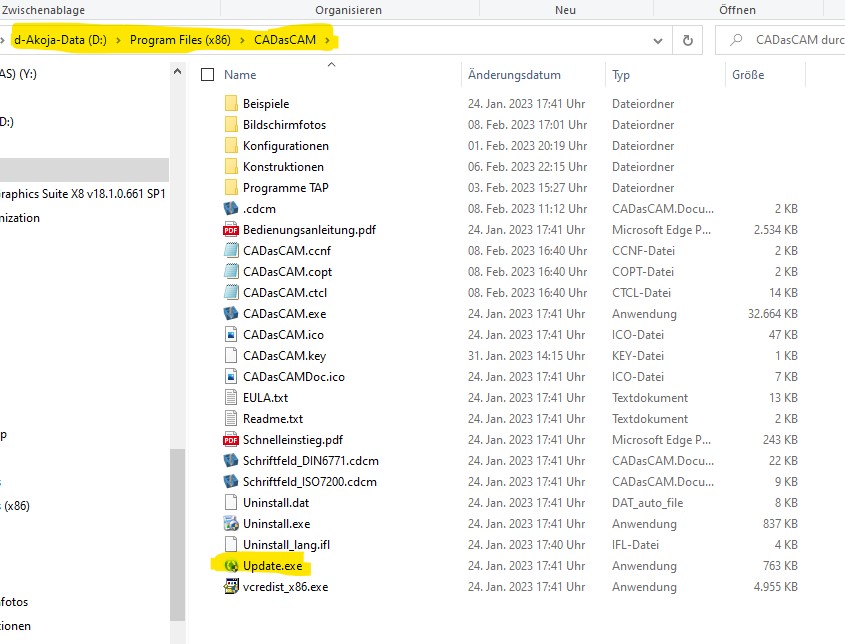Select the Schnelleinstieg.pdf file name
Image resolution: width=845 pixels, height=644 pixels.
pos(293,440)
